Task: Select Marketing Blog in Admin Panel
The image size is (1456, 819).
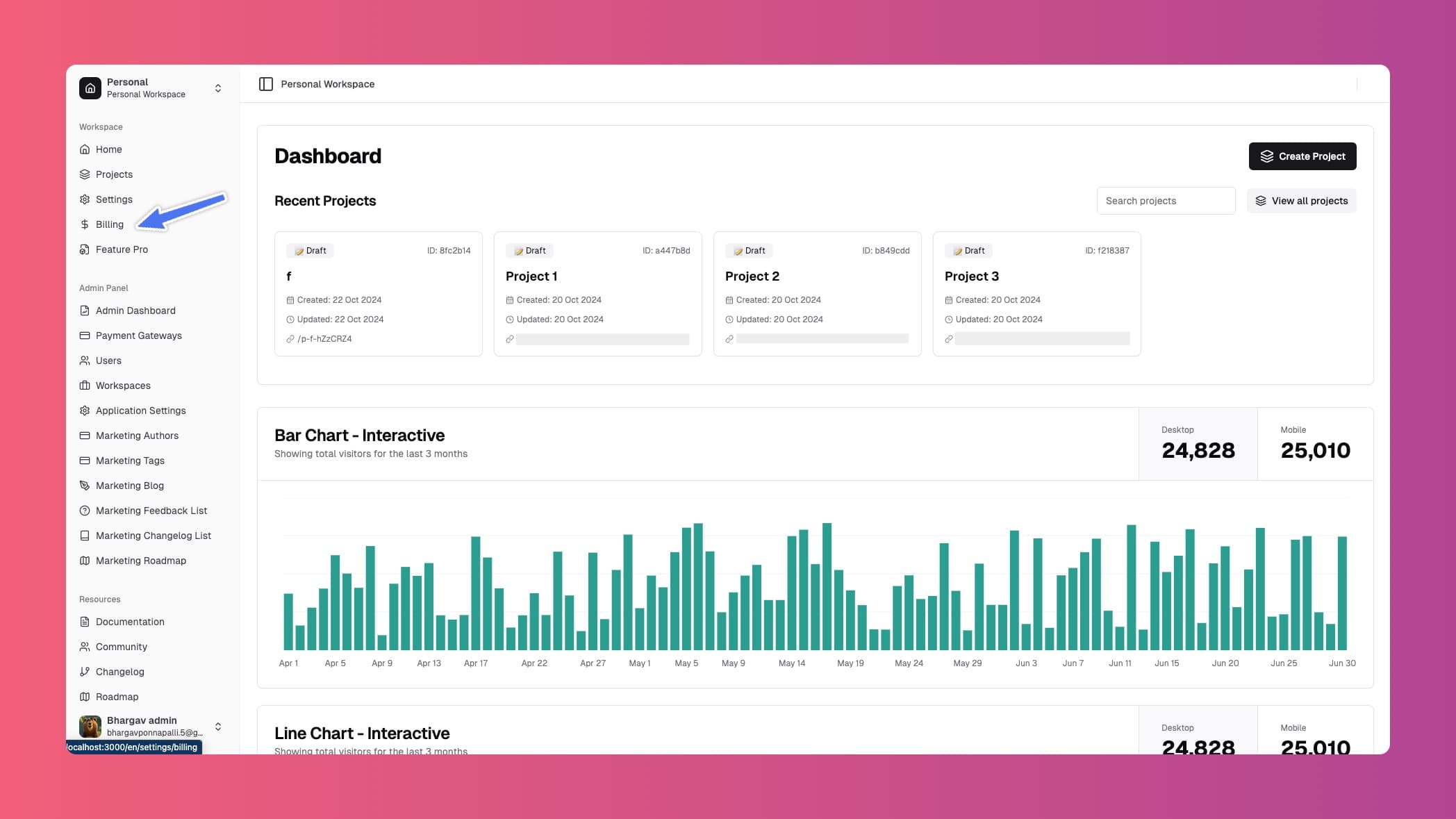Action: [129, 486]
